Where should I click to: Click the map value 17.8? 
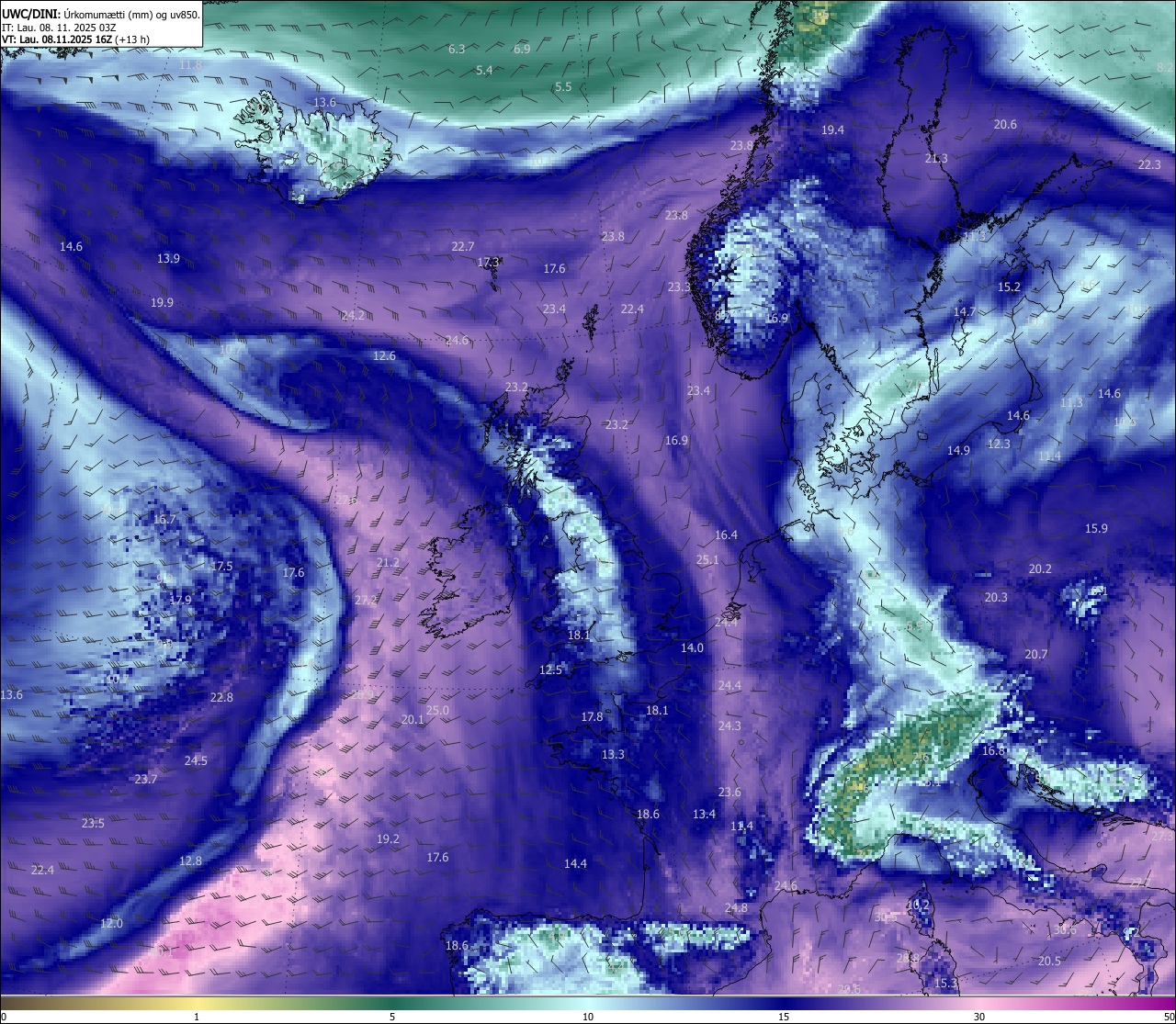pos(592,716)
